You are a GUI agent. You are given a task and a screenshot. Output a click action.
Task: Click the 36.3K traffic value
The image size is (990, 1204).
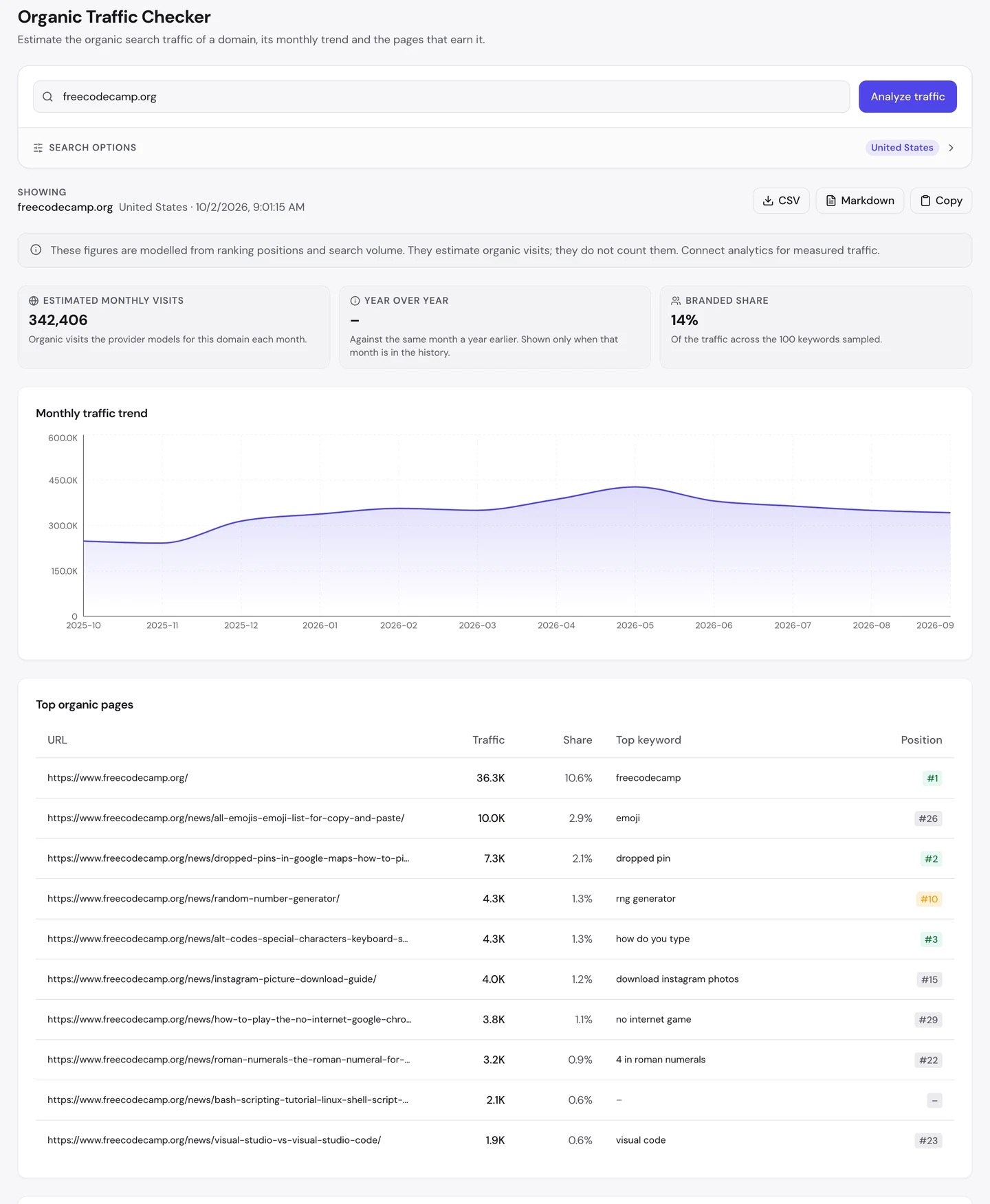click(491, 778)
